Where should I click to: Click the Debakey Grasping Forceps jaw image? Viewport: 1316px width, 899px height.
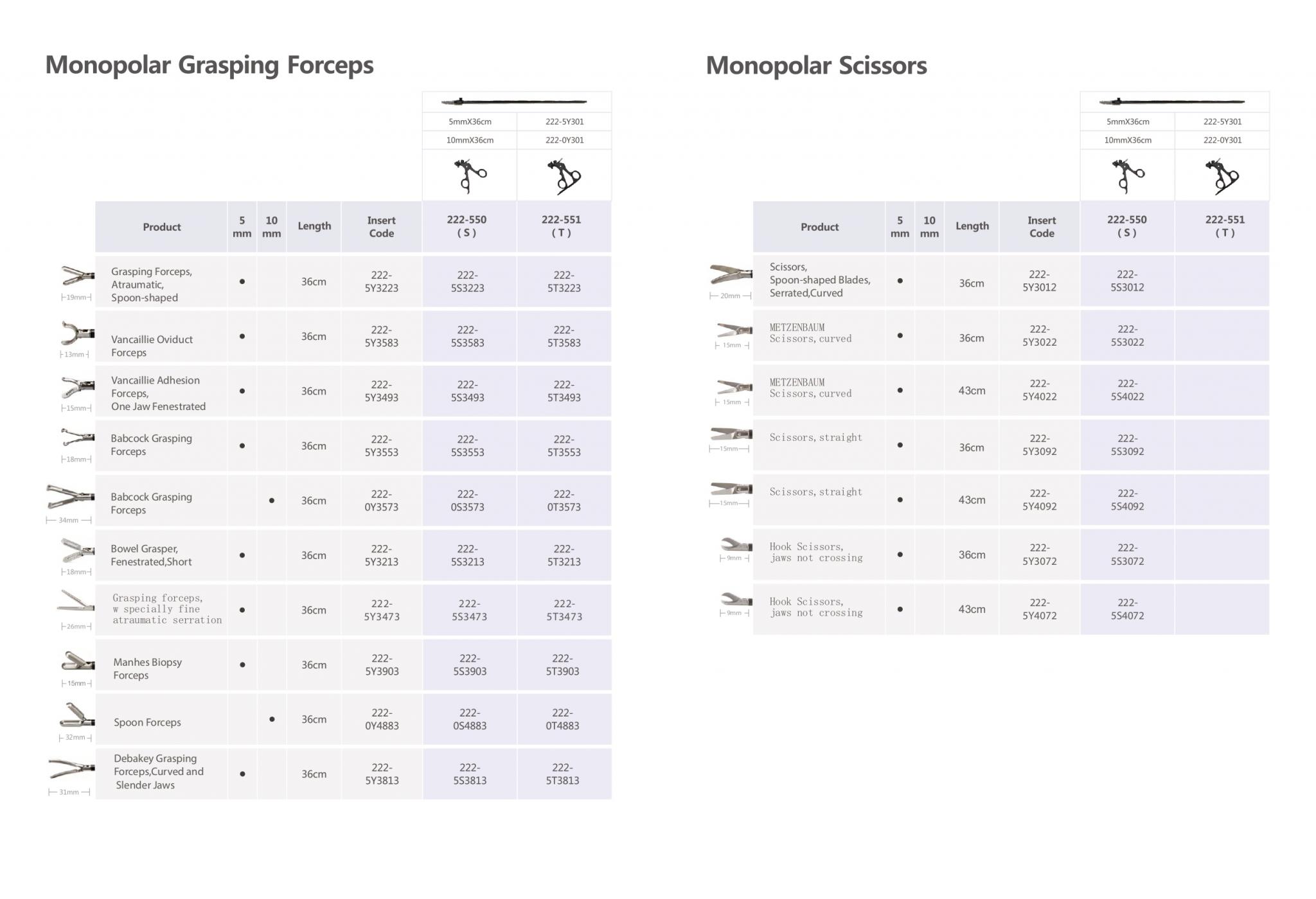point(71,769)
